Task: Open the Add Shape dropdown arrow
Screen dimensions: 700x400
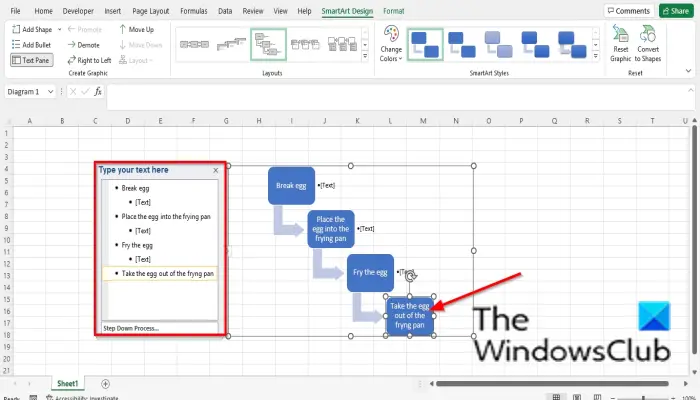Action: [59, 29]
